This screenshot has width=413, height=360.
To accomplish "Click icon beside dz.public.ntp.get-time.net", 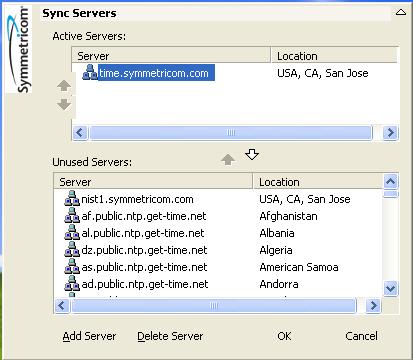I will coord(72,249).
